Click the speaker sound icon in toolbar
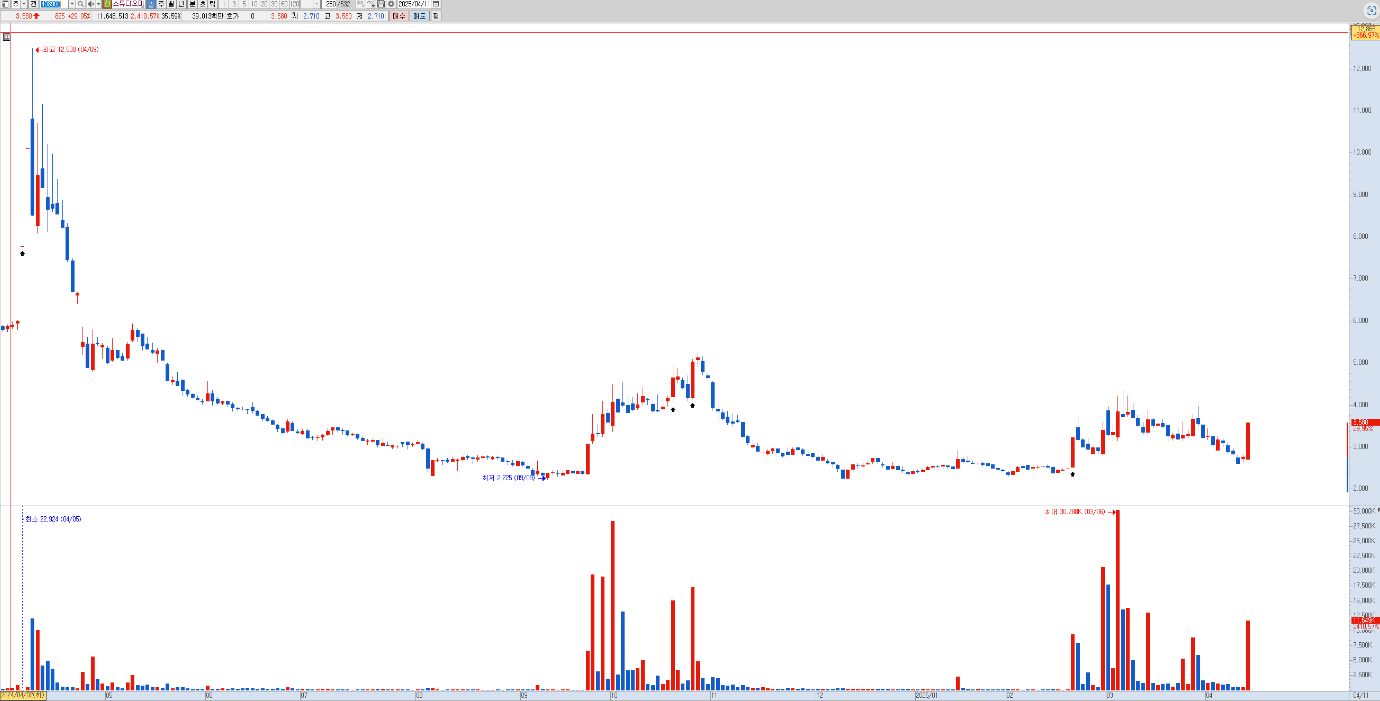1380x701 pixels. [x=91, y=5]
